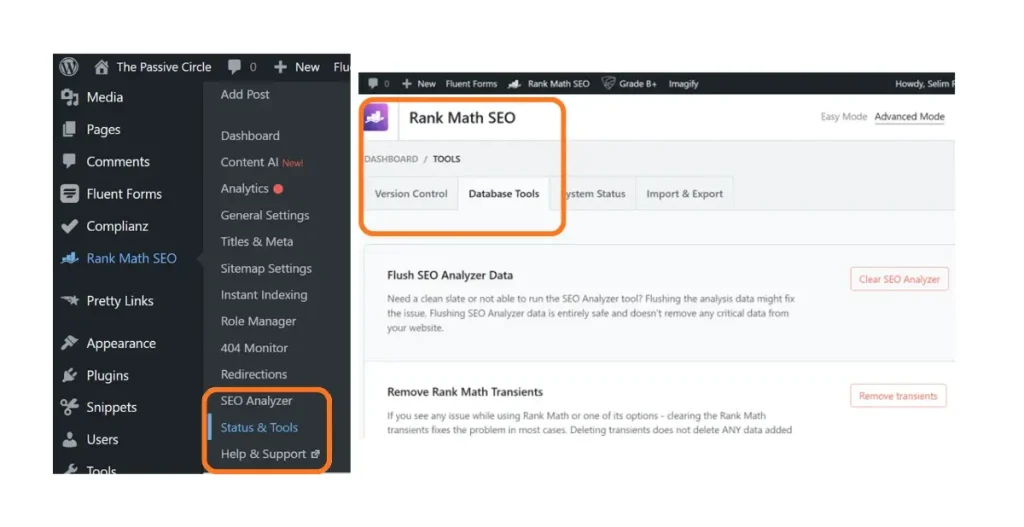
Task: Open Content AI submenu item
Action: click(x=262, y=162)
